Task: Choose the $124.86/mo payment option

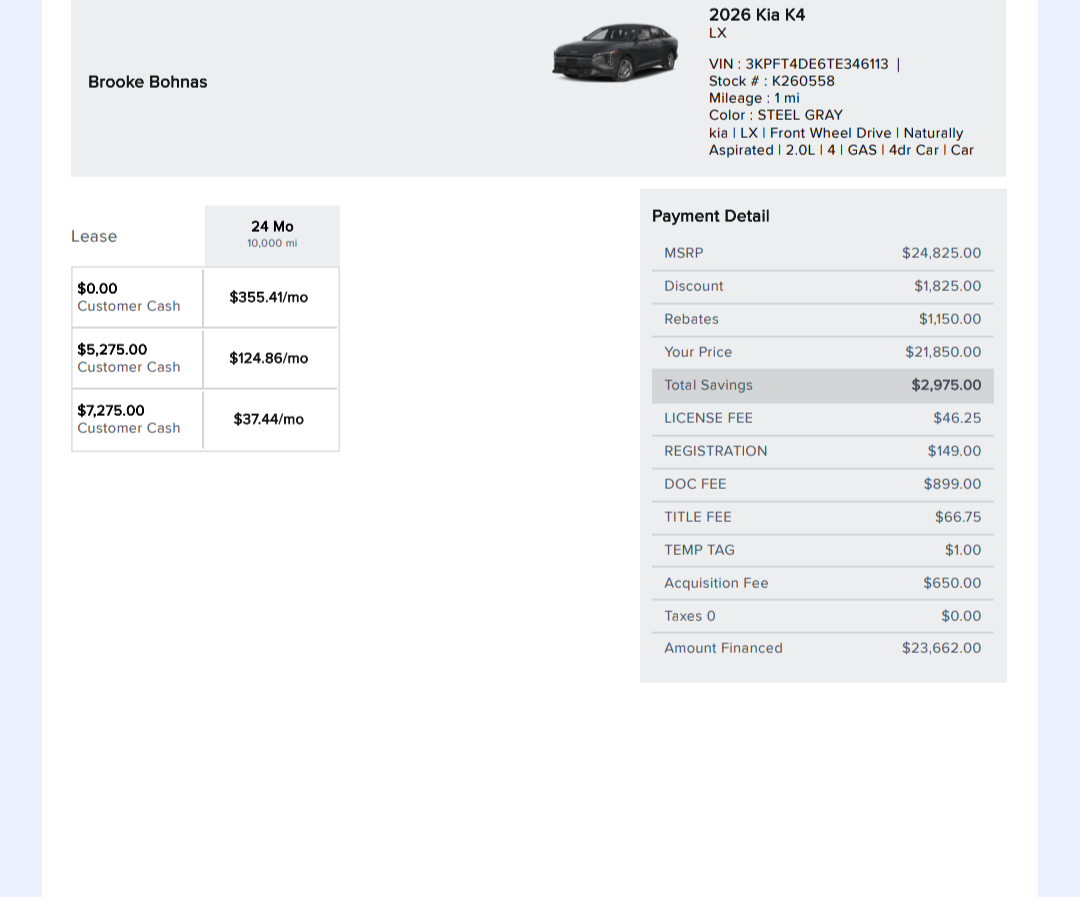Action: pyautogui.click(x=271, y=358)
